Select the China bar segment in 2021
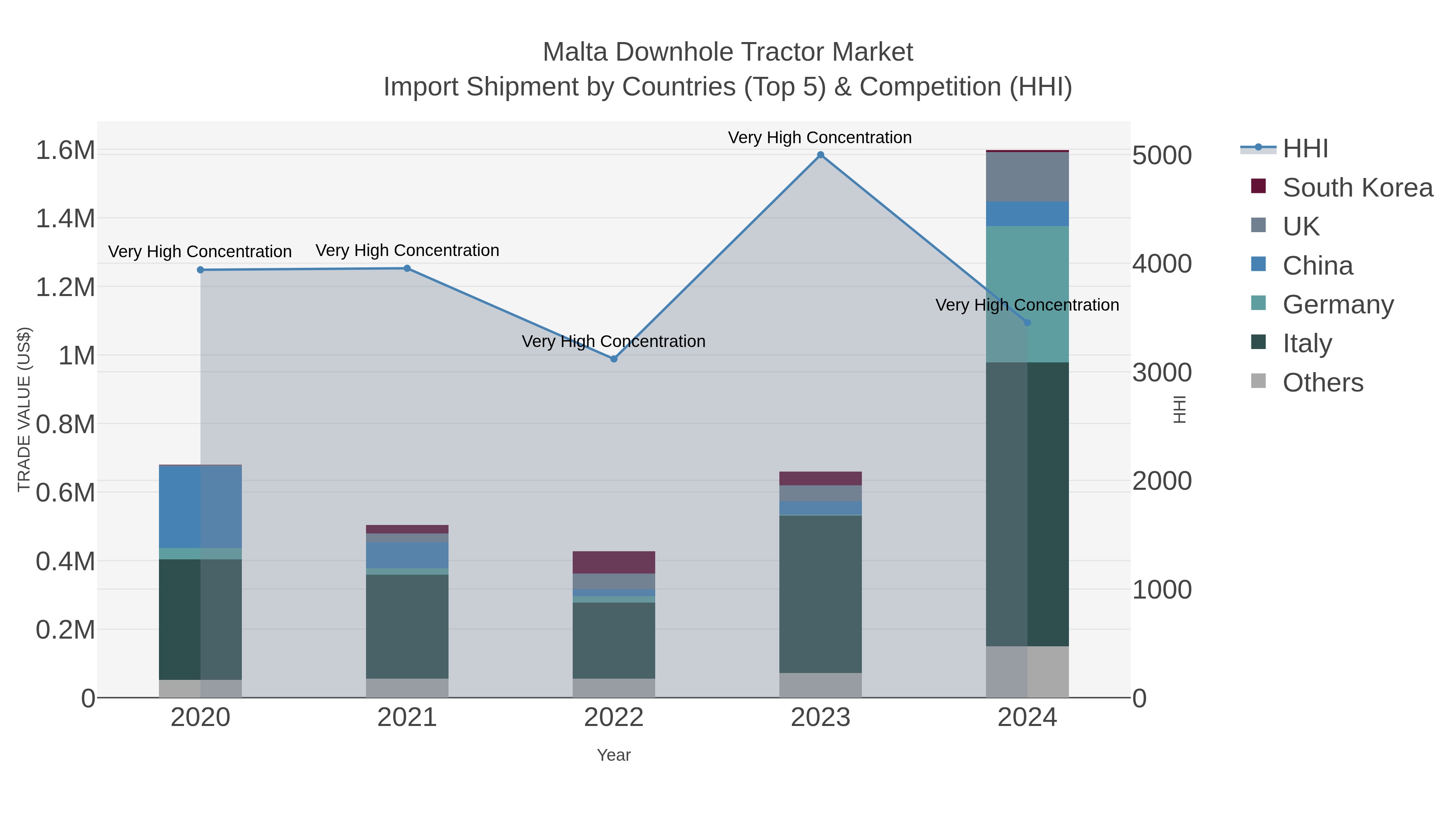The width and height of the screenshot is (1456, 819). point(407,556)
